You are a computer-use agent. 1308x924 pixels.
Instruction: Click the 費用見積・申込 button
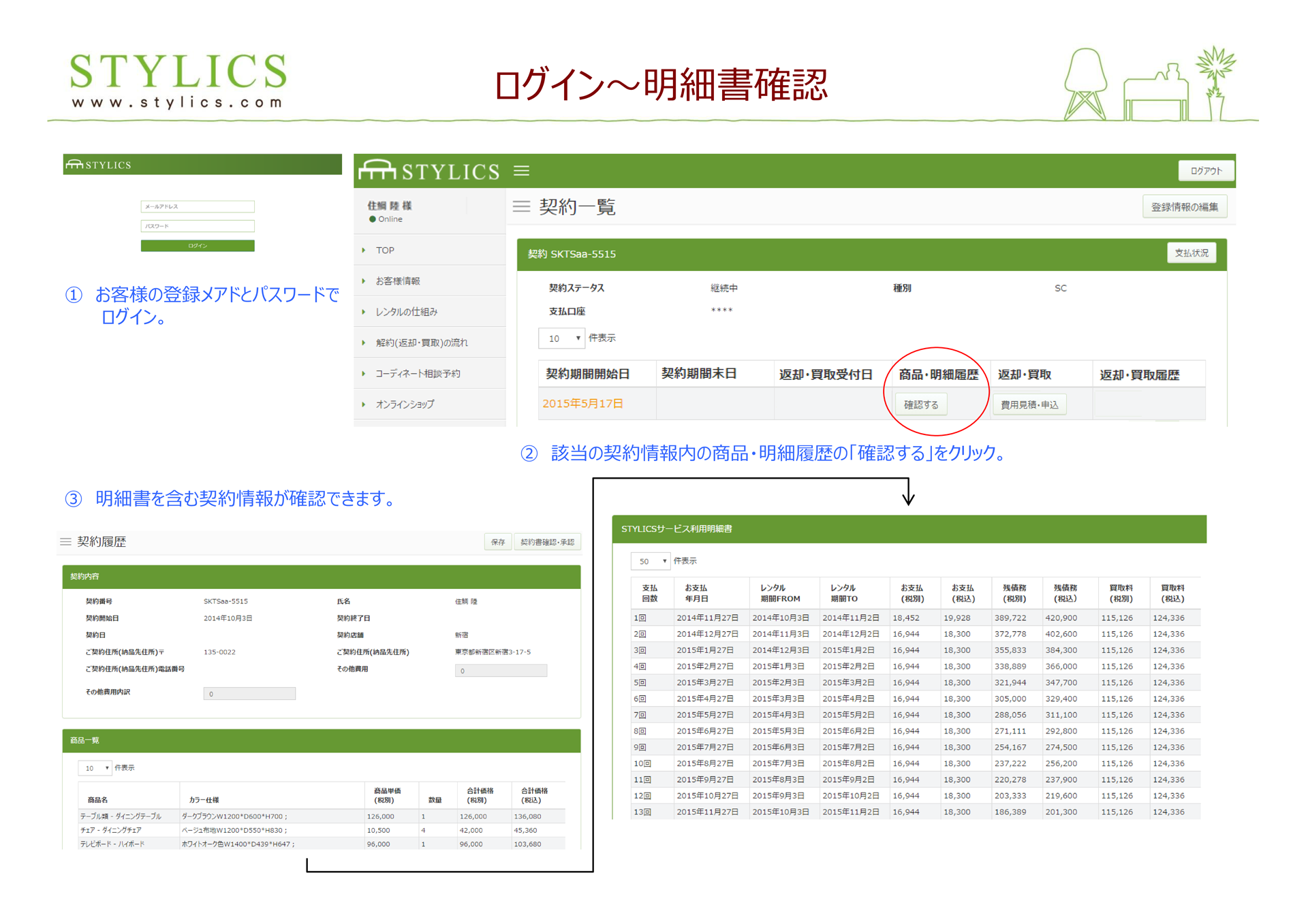(x=1029, y=404)
